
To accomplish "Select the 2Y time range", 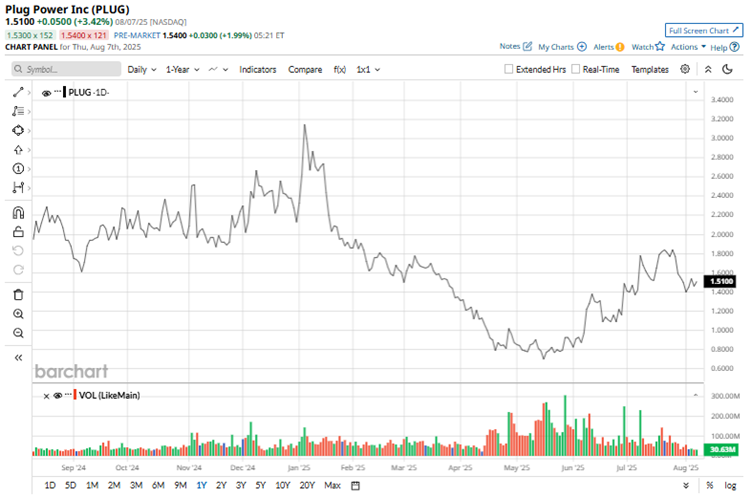I will pyautogui.click(x=221, y=486).
